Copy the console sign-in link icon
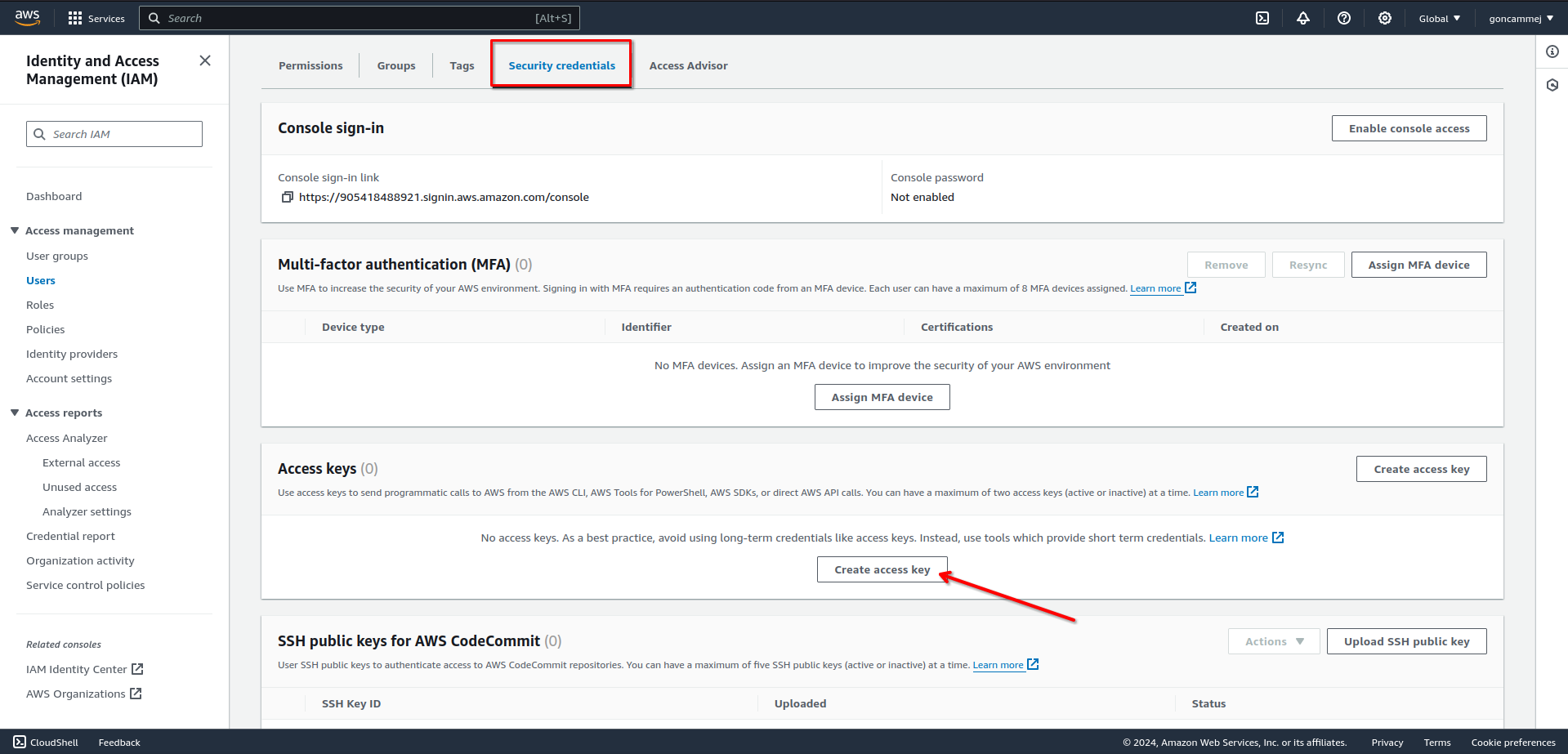 tap(287, 197)
